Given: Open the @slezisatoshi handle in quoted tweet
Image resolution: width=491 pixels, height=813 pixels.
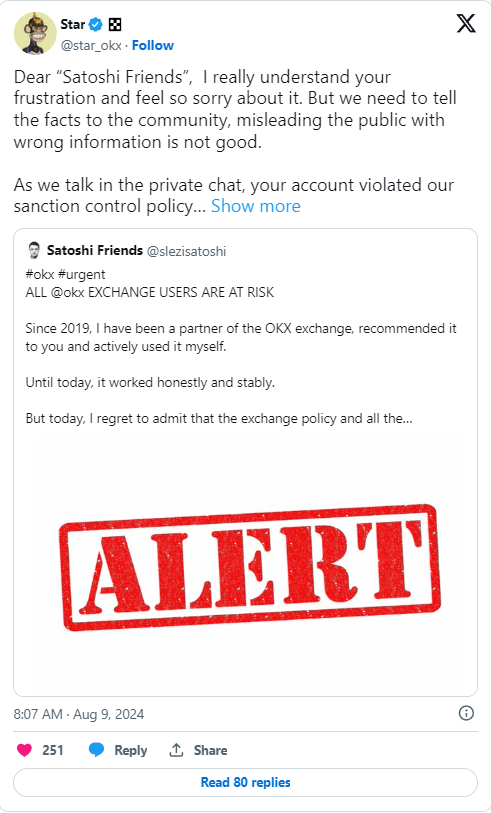Looking at the screenshot, I should 187,251.
